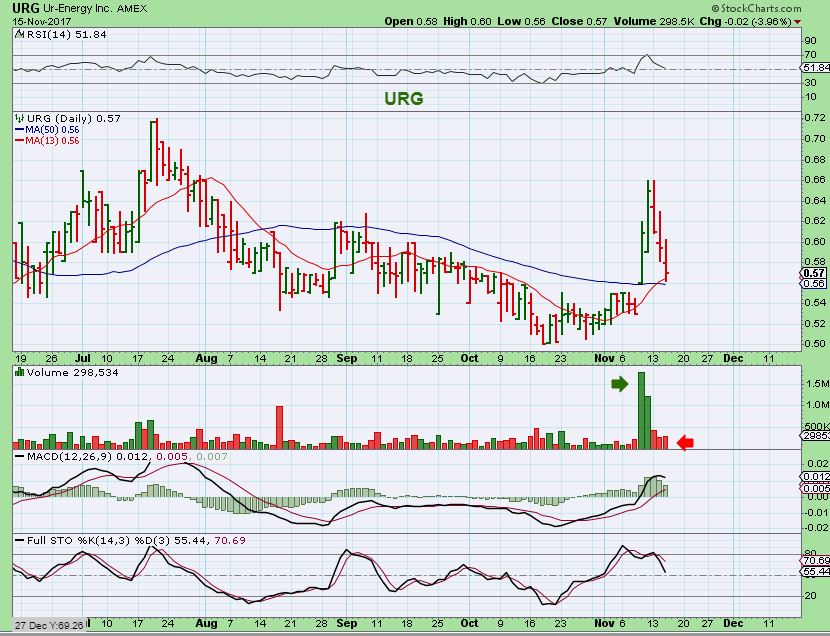
Task: Click the 0.66 price axis label
Action: (x=817, y=179)
